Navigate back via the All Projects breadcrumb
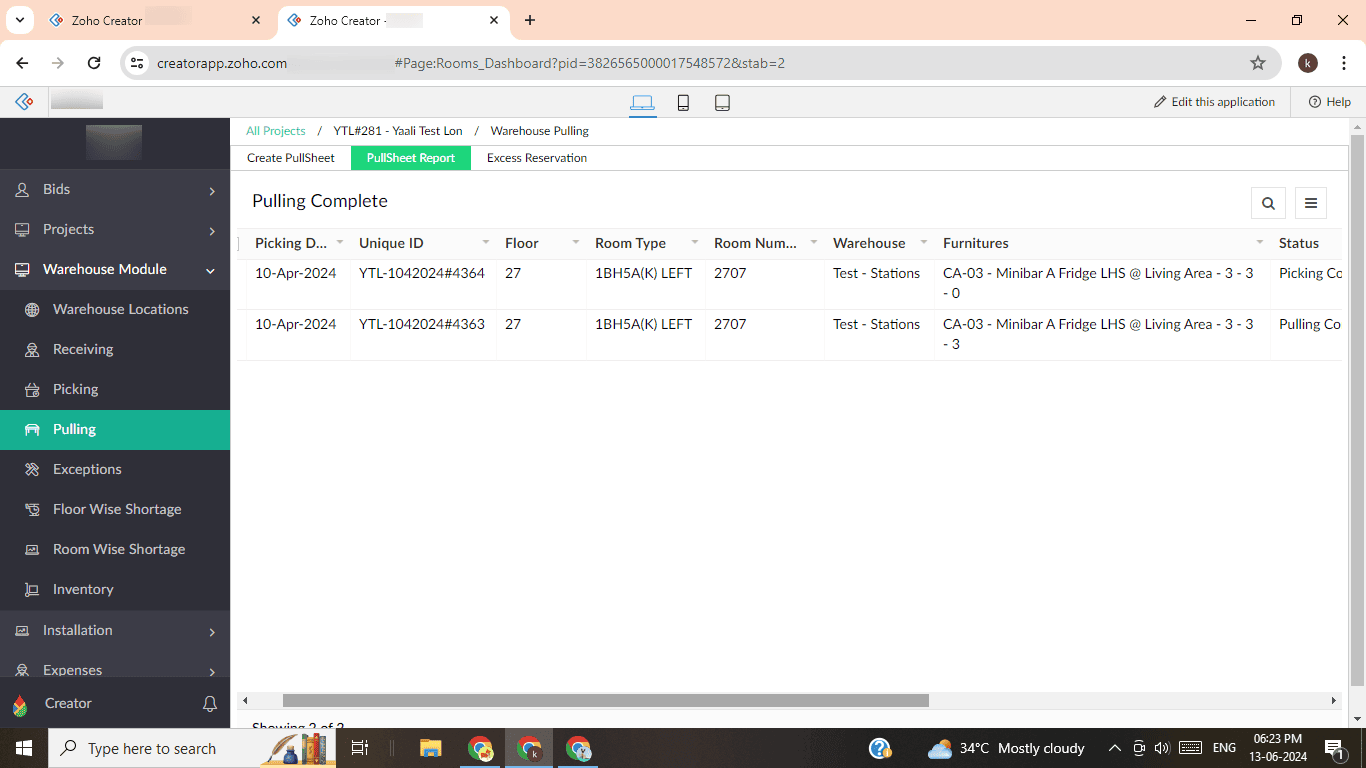Screen dimensions: 1366x768 [x=275, y=130]
